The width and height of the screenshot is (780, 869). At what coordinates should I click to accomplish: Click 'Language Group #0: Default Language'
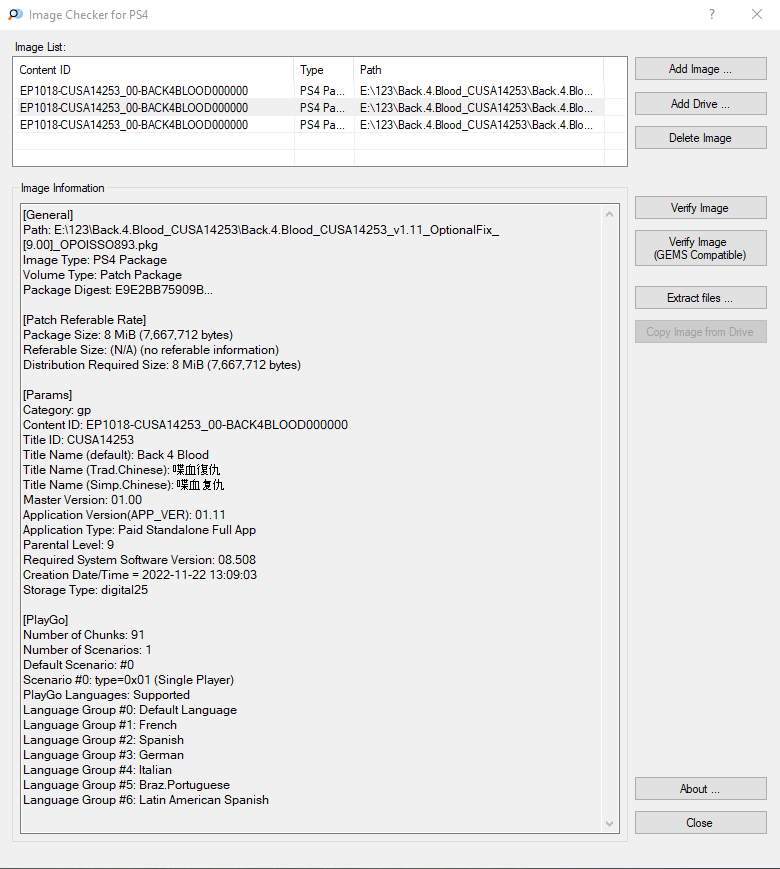coord(130,709)
